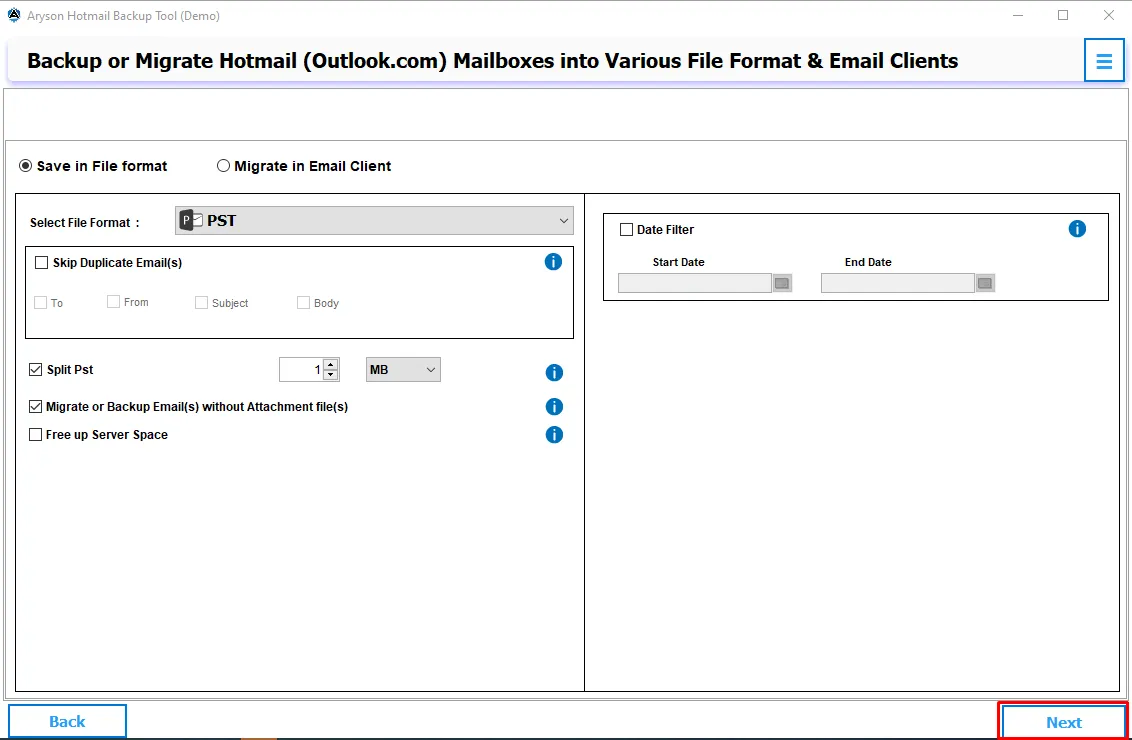Toggle the Subject duplicate filter checkbox
1132x740 pixels.
click(x=201, y=302)
